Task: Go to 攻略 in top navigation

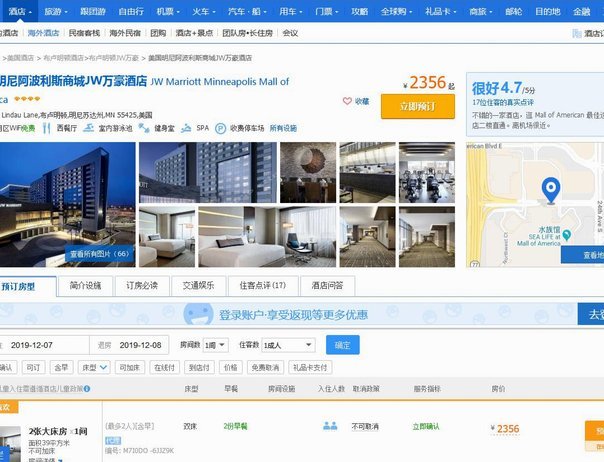Action: (x=359, y=12)
